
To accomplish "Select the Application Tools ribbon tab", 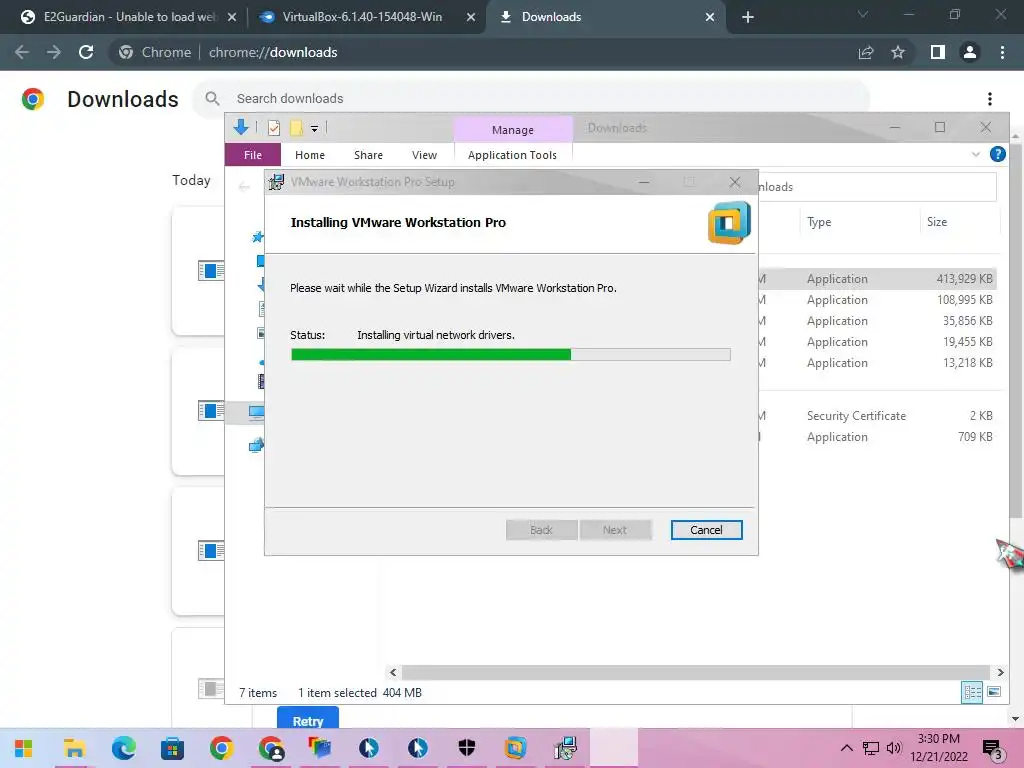I will (512, 155).
